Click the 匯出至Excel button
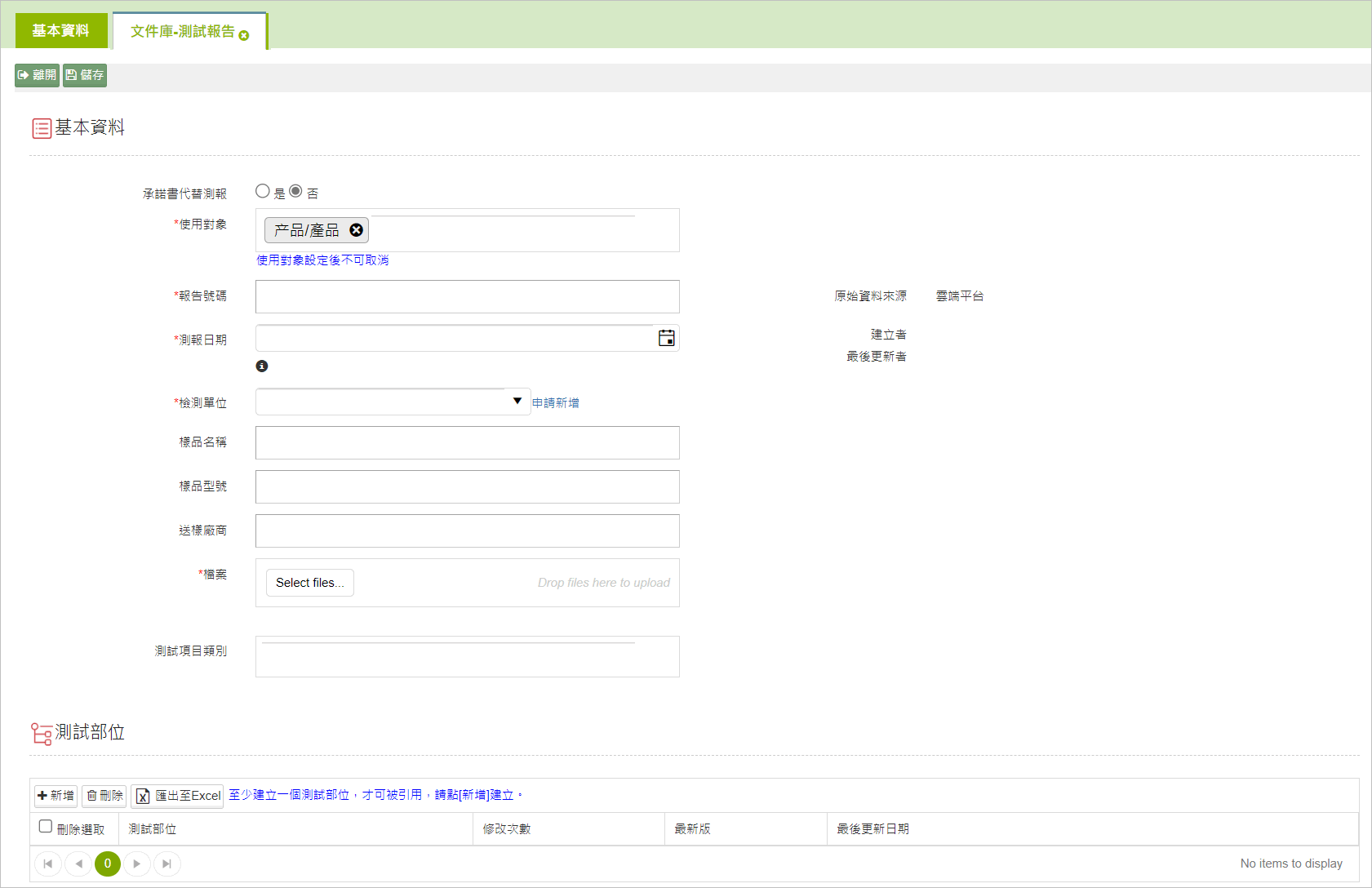 click(177, 796)
